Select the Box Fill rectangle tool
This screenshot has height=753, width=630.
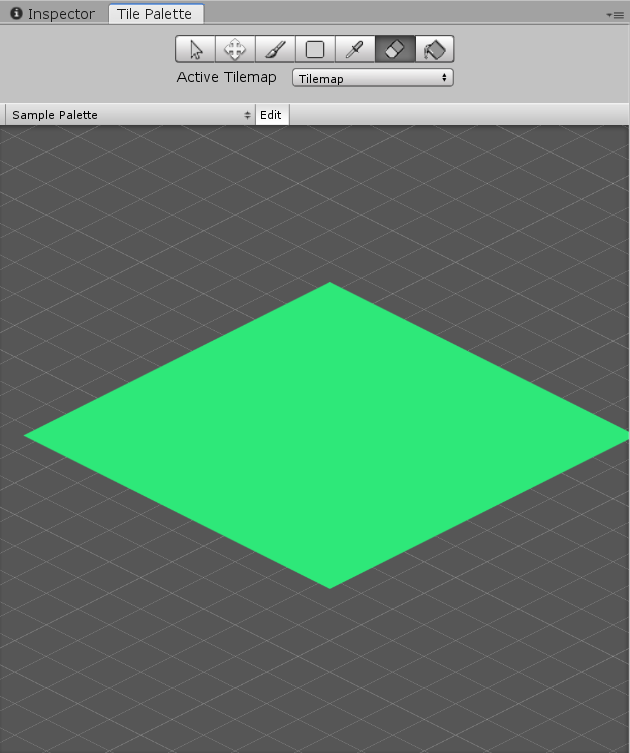click(315, 49)
